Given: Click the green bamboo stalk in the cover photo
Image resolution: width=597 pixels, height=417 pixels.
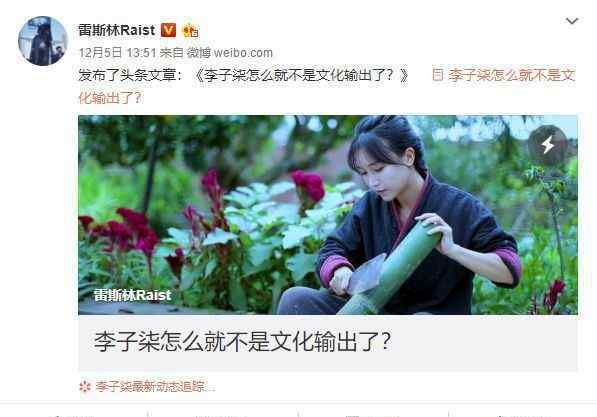Looking at the screenshot, I should click(392, 268).
